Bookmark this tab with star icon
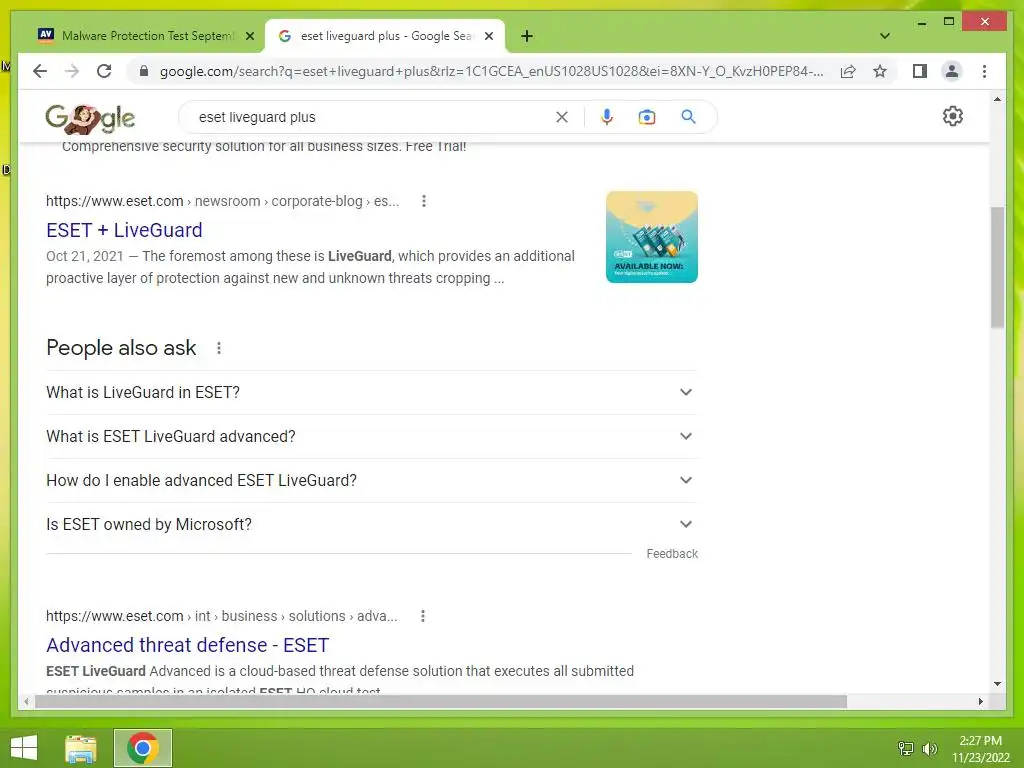Image resolution: width=1024 pixels, height=768 pixels. (880, 71)
